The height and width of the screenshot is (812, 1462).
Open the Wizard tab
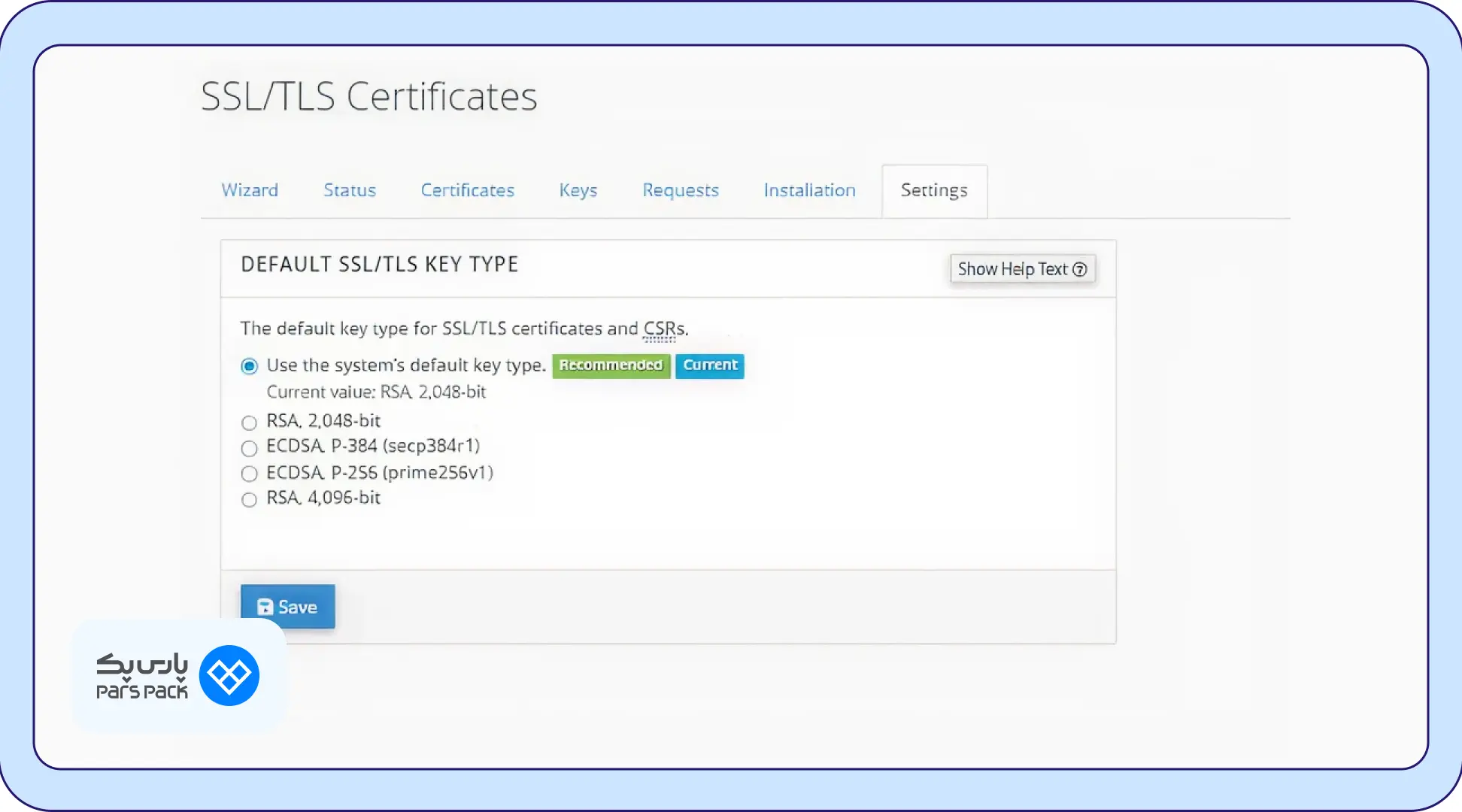coord(250,190)
